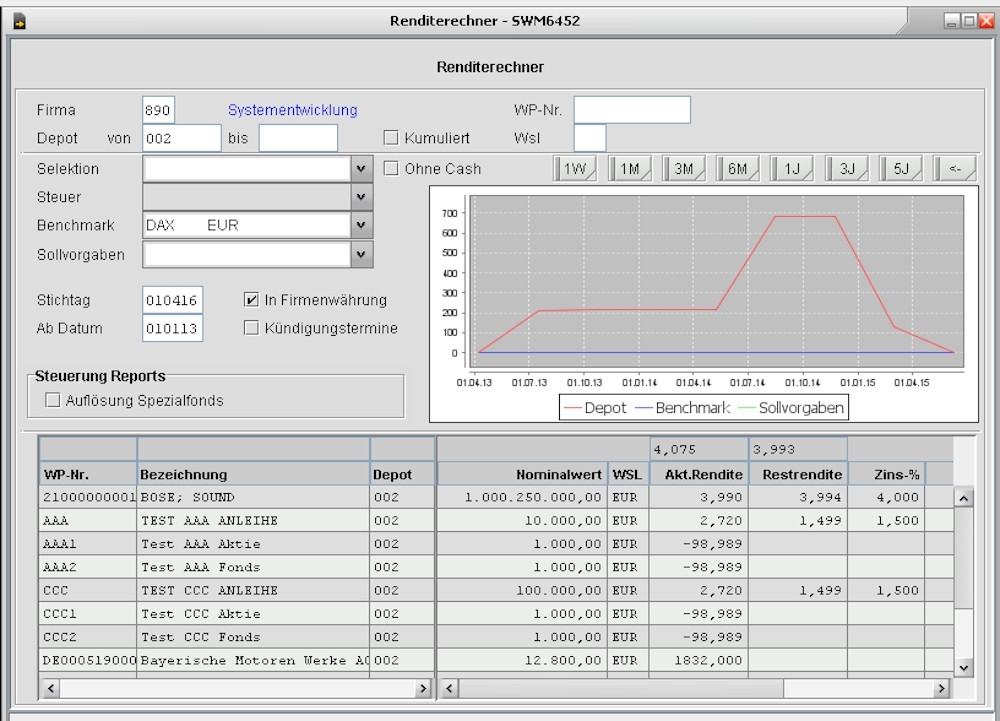Click the Stichtag date input field

172,300
